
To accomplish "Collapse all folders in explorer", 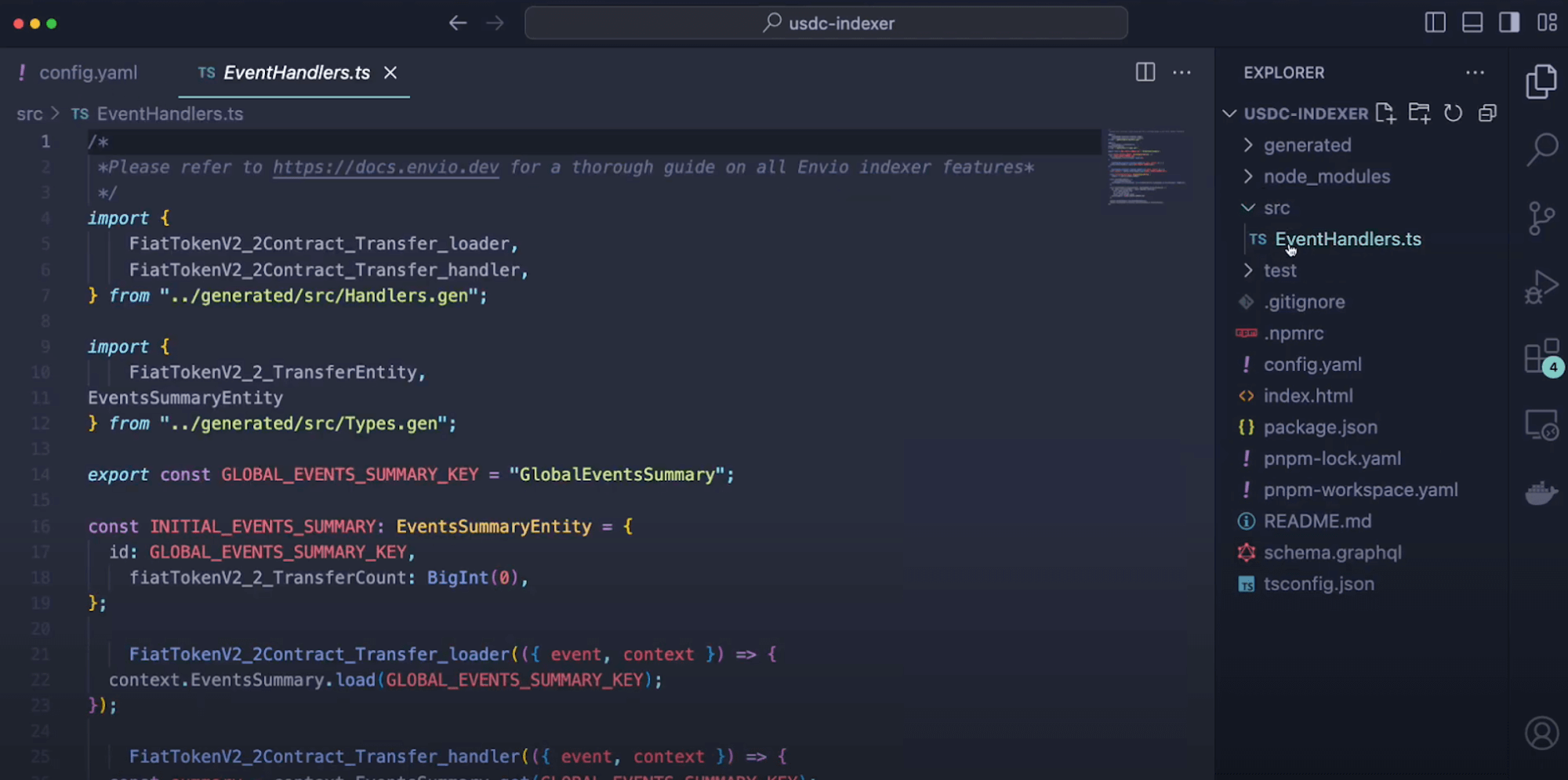I will (1487, 114).
